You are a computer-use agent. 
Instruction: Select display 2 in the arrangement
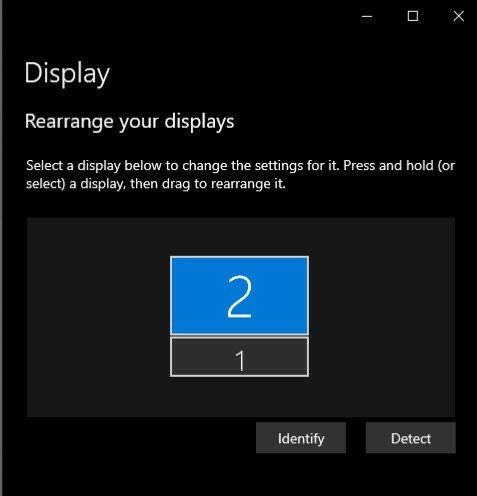(x=239, y=295)
